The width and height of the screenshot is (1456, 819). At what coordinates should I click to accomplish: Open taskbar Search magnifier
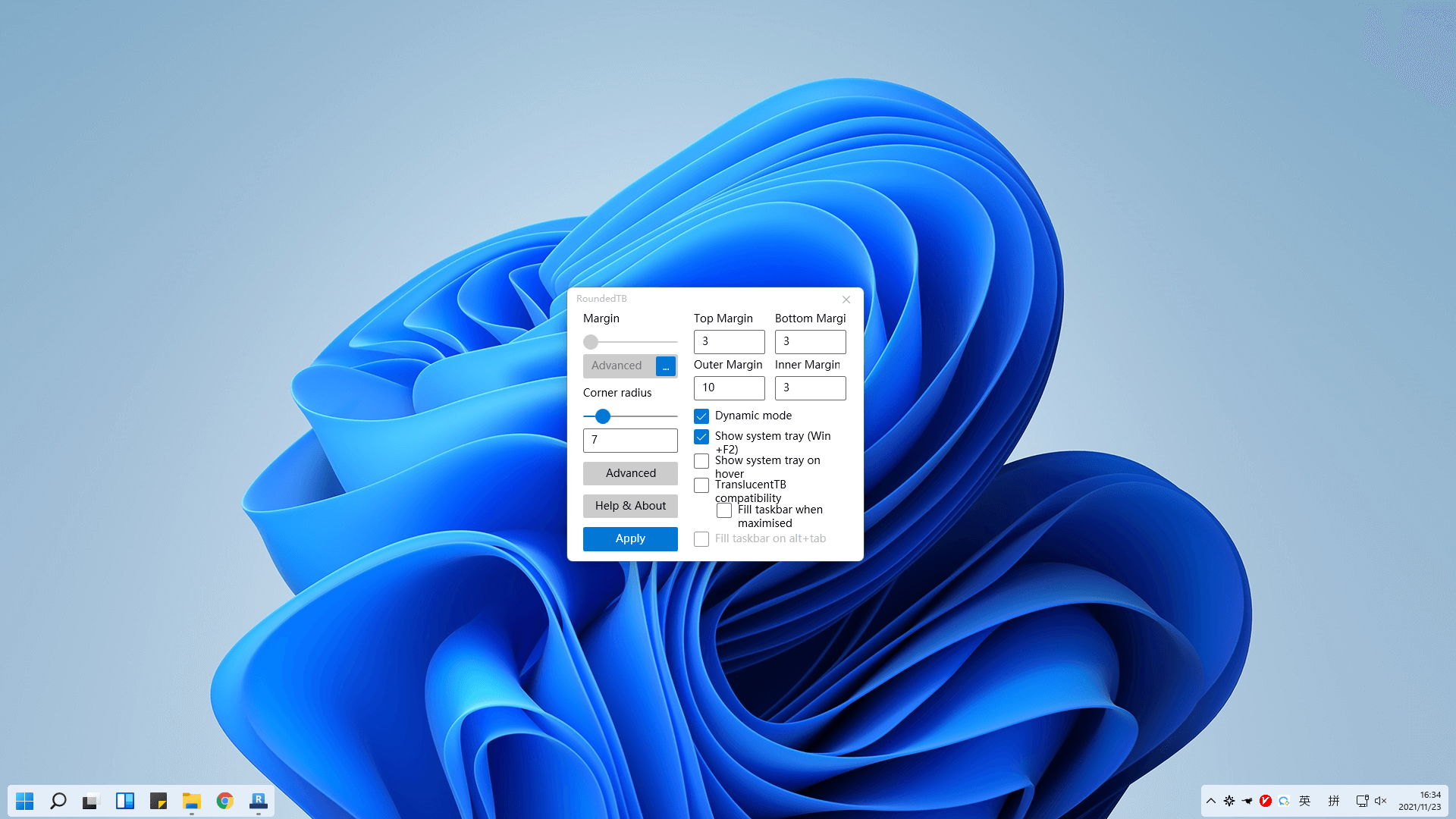(x=58, y=801)
